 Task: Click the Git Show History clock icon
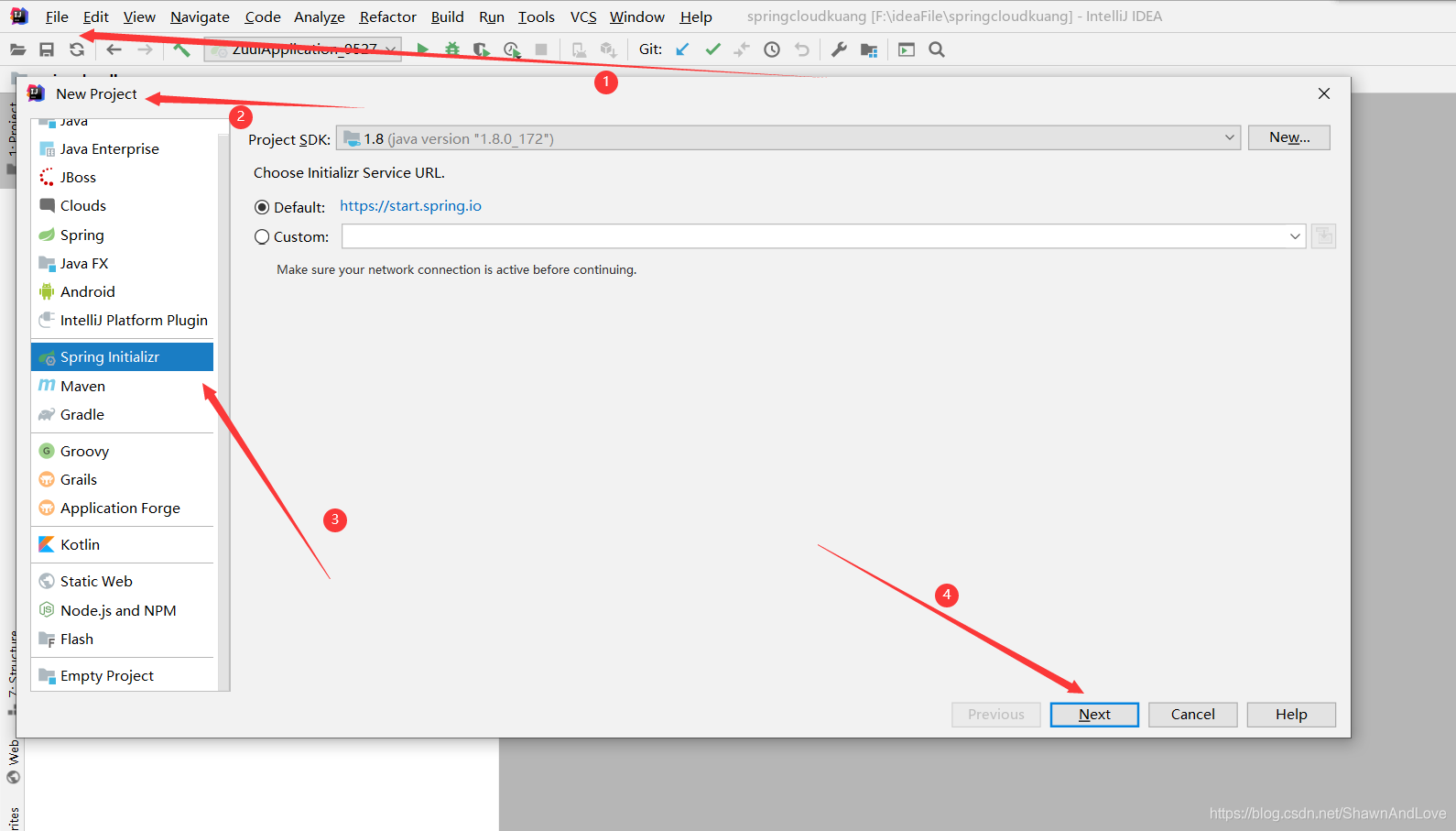pyautogui.click(x=772, y=49)
